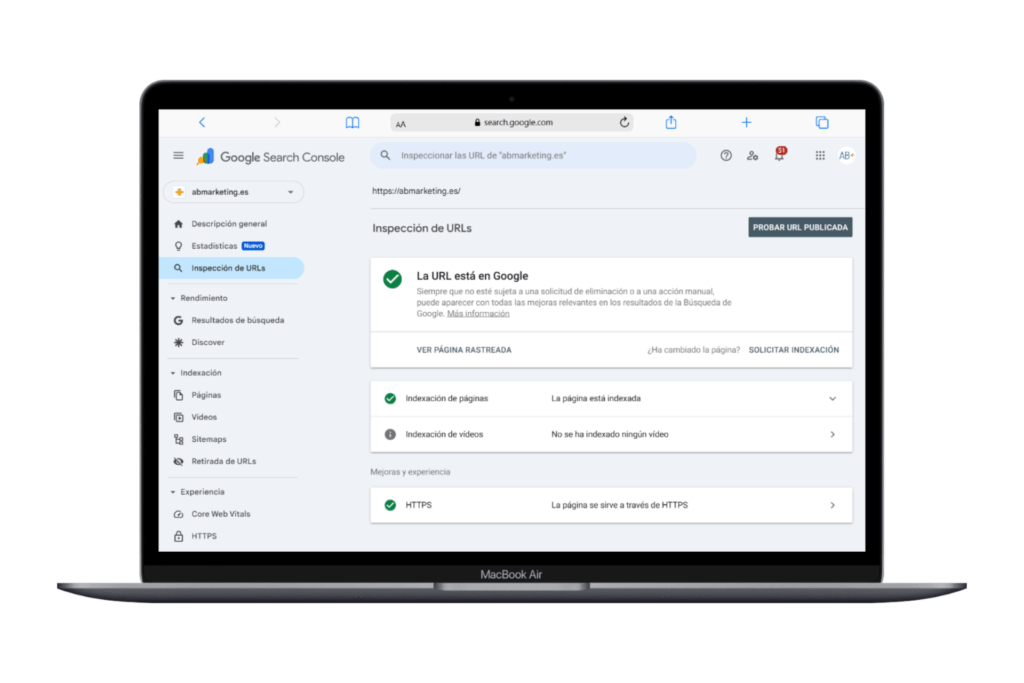Click the address bar showing search.google.com
Image resolution: width=1024 pixels, height=683 pixels.
(511, 122)
